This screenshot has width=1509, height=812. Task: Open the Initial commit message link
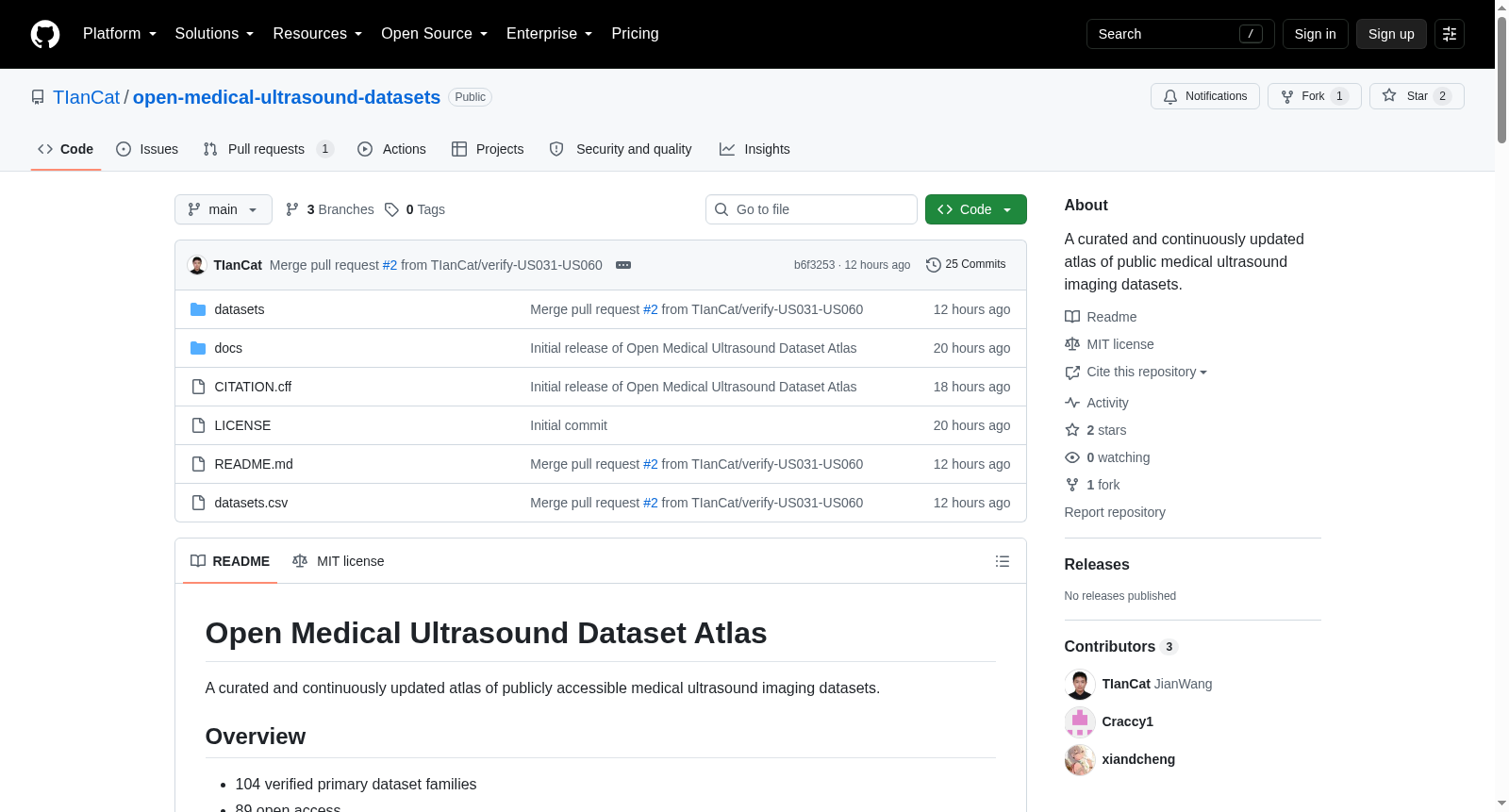pos(569,425)
